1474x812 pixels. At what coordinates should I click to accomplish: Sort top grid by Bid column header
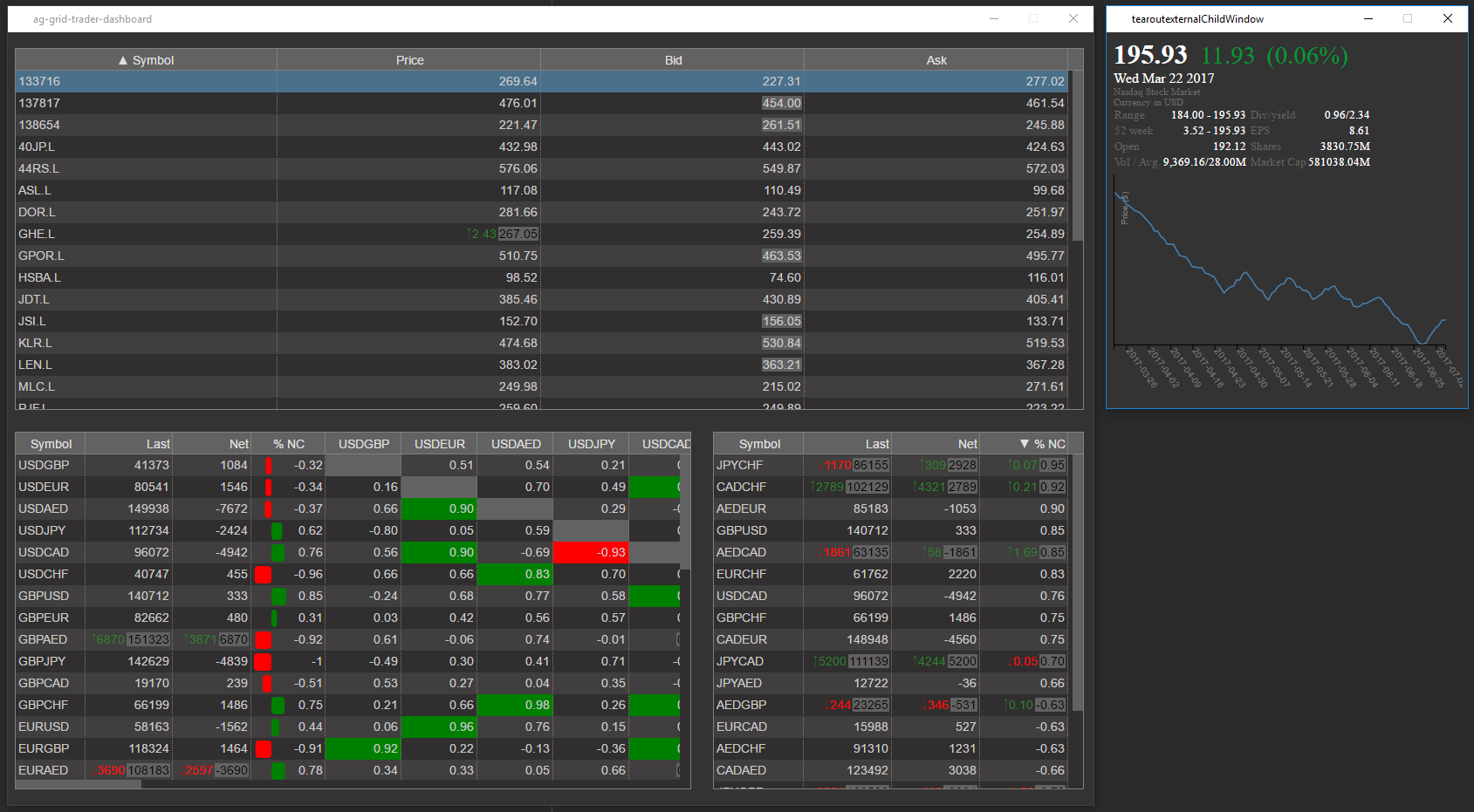(x=673, y=60)
